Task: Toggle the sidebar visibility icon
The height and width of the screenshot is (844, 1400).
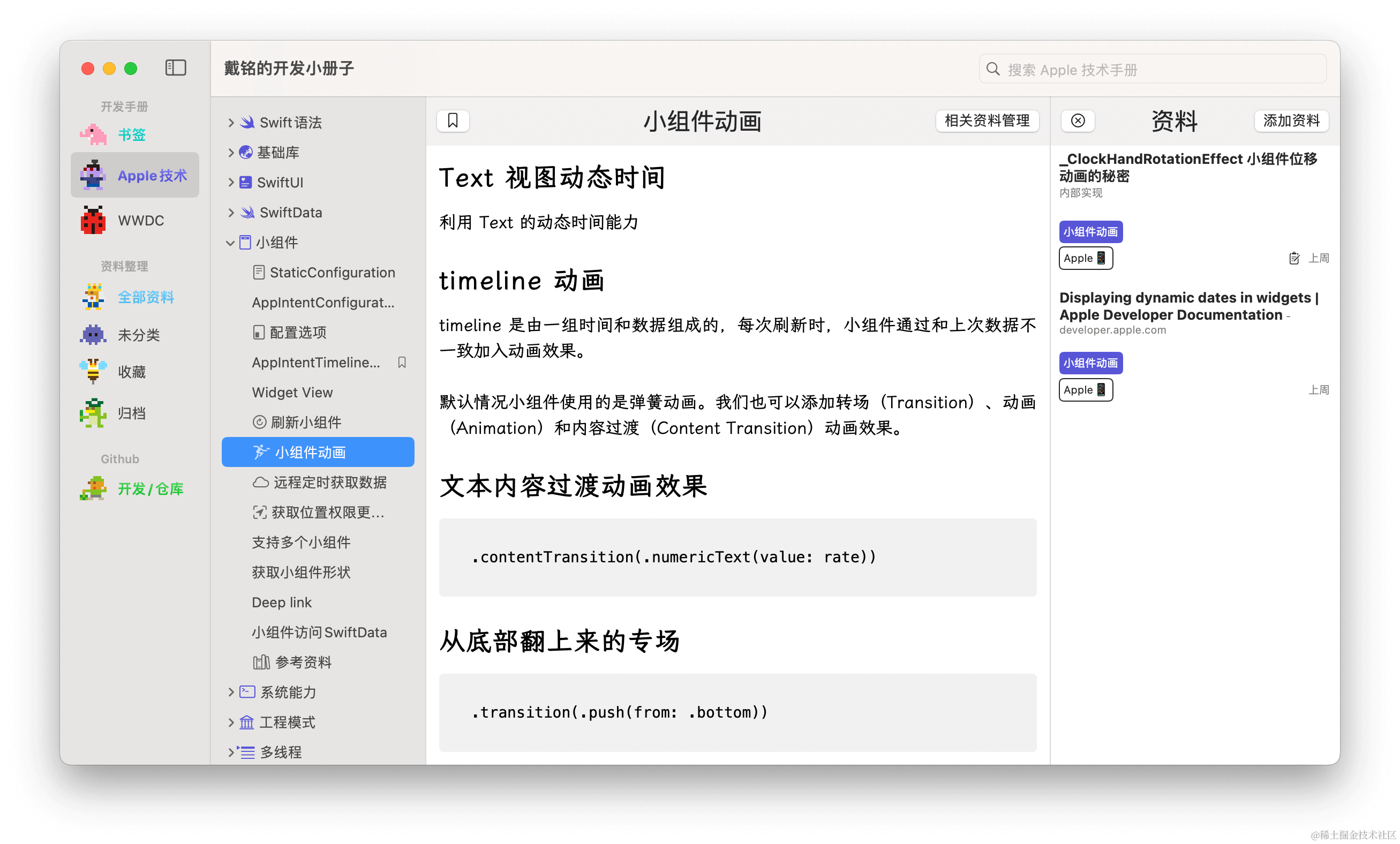Action: point(176,68)
